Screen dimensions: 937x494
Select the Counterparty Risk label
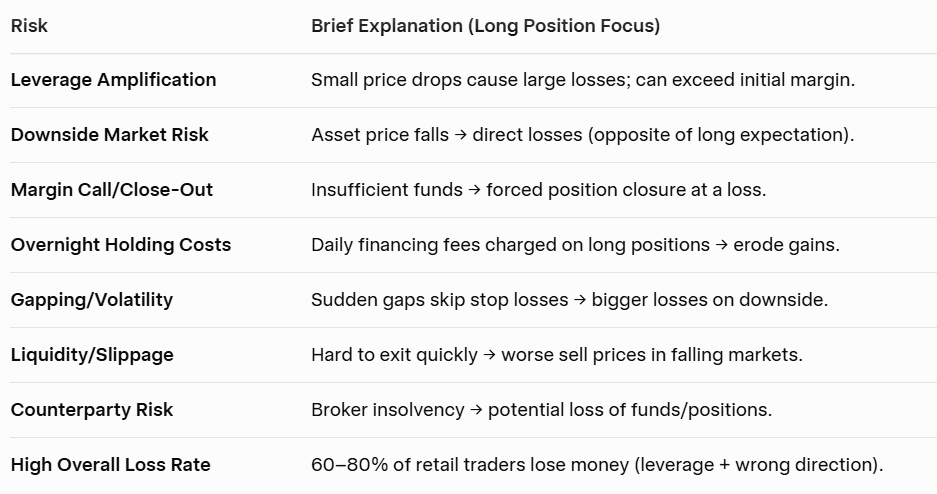pos(91,410)
